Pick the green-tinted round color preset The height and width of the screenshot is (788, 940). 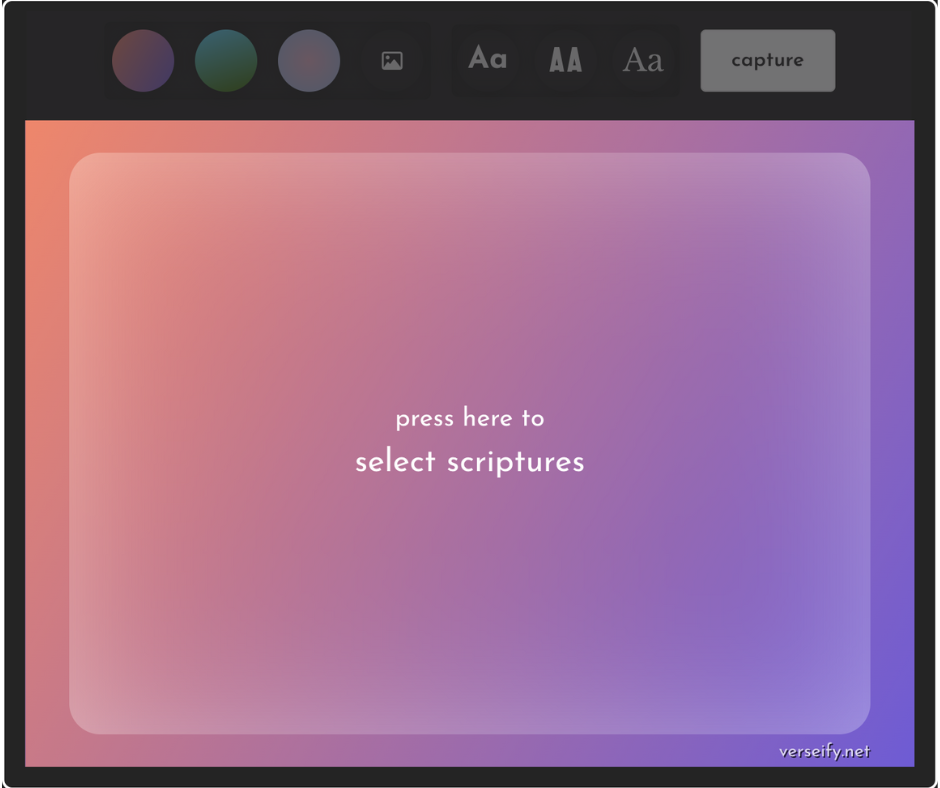pos(226,61)
